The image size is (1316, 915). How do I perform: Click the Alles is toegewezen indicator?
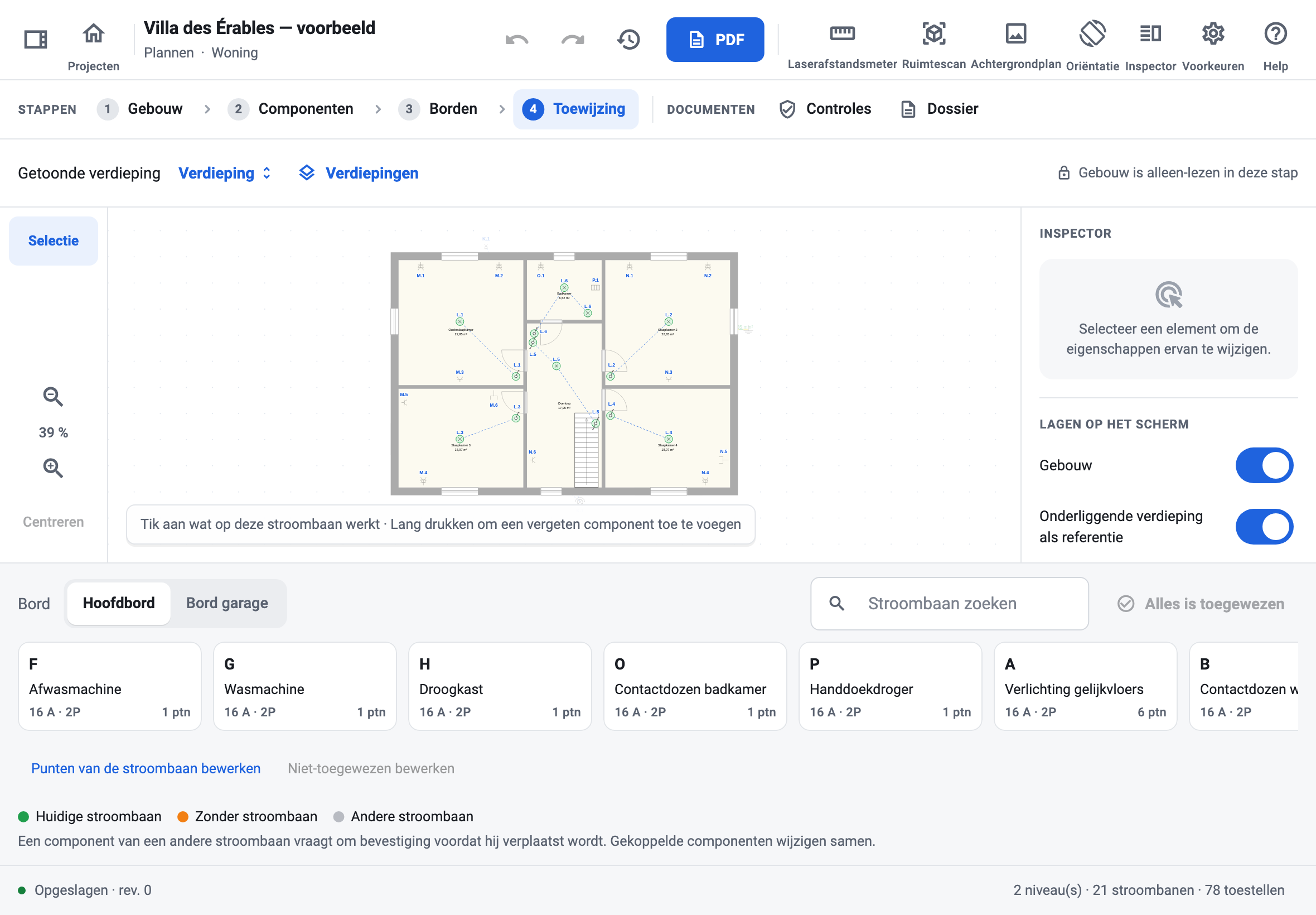[x=1201, y=604]
